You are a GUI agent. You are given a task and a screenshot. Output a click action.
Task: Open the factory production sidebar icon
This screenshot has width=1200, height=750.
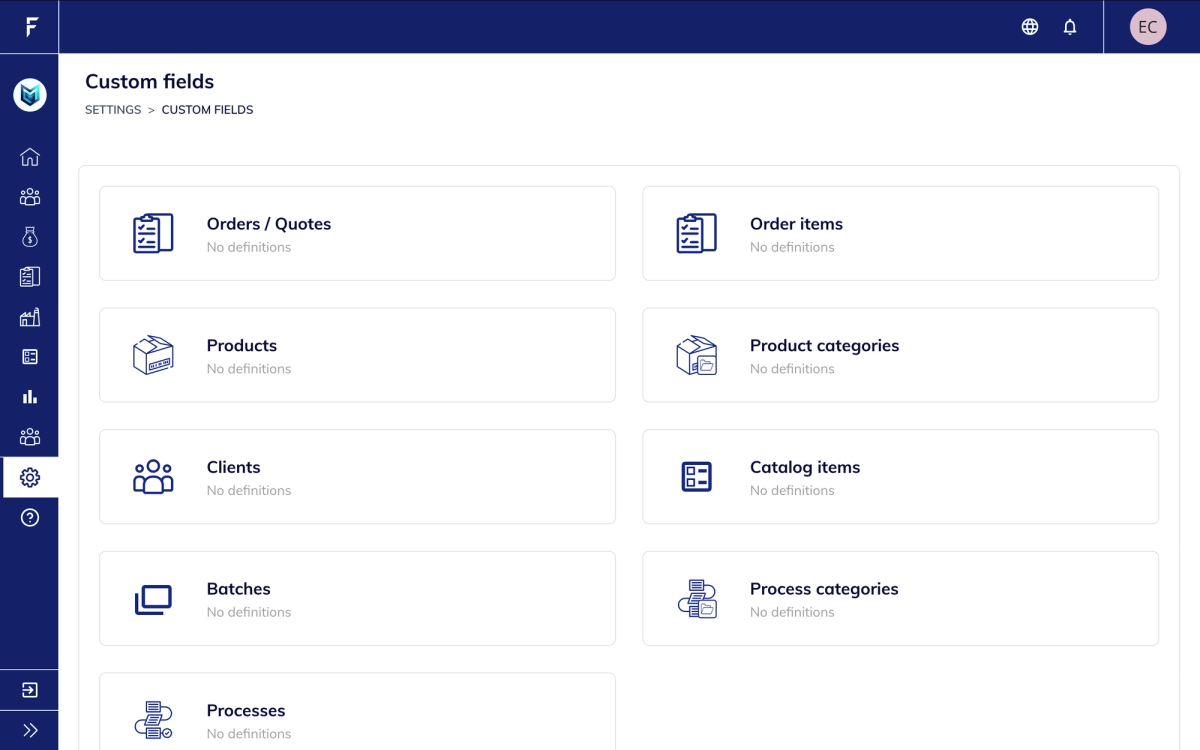30,317
